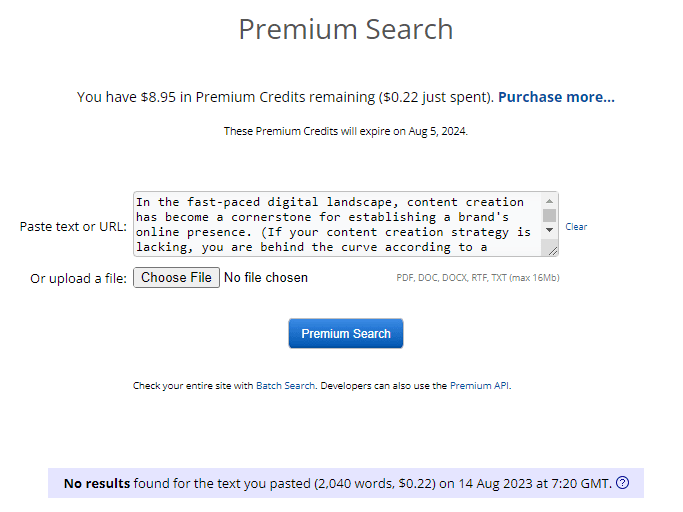Click the text box's down scroll arrow

(x=549, y=230)
